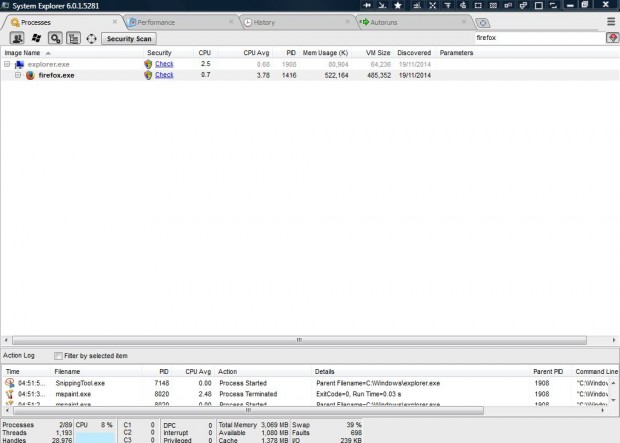Viewport: 620px width, 443px height.
Task: Enable Filter by selected item checkbox
Action: pyautogui.click(x=58, y=356)
